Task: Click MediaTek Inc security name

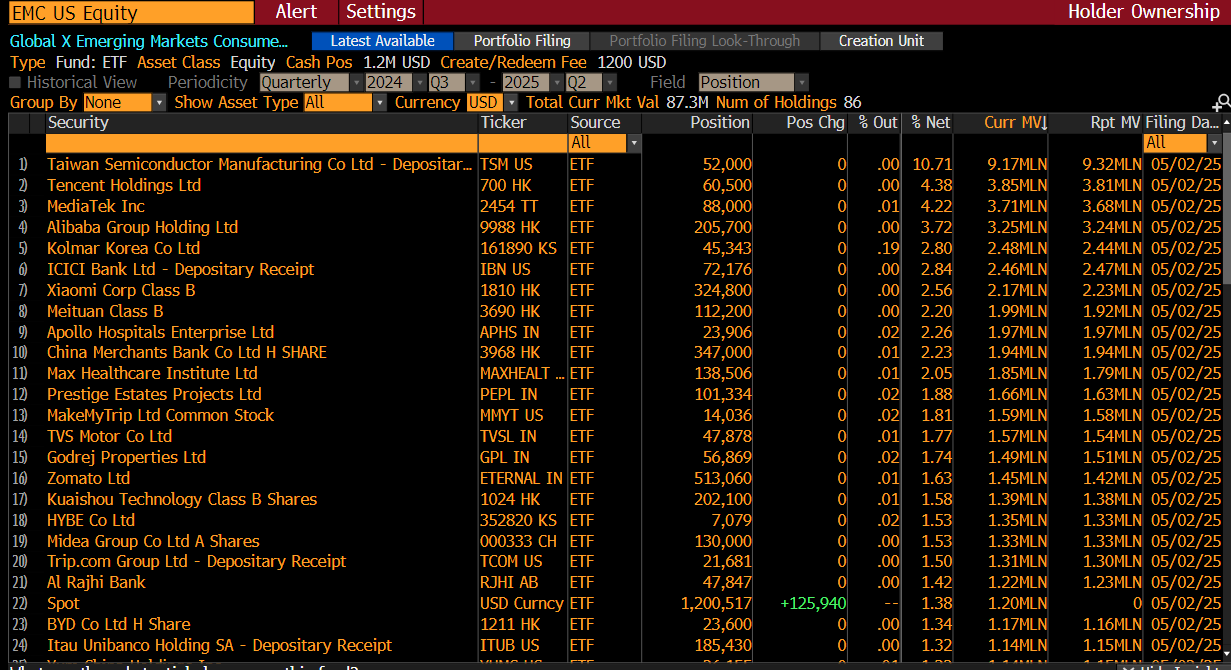Action: click(96, 206)
